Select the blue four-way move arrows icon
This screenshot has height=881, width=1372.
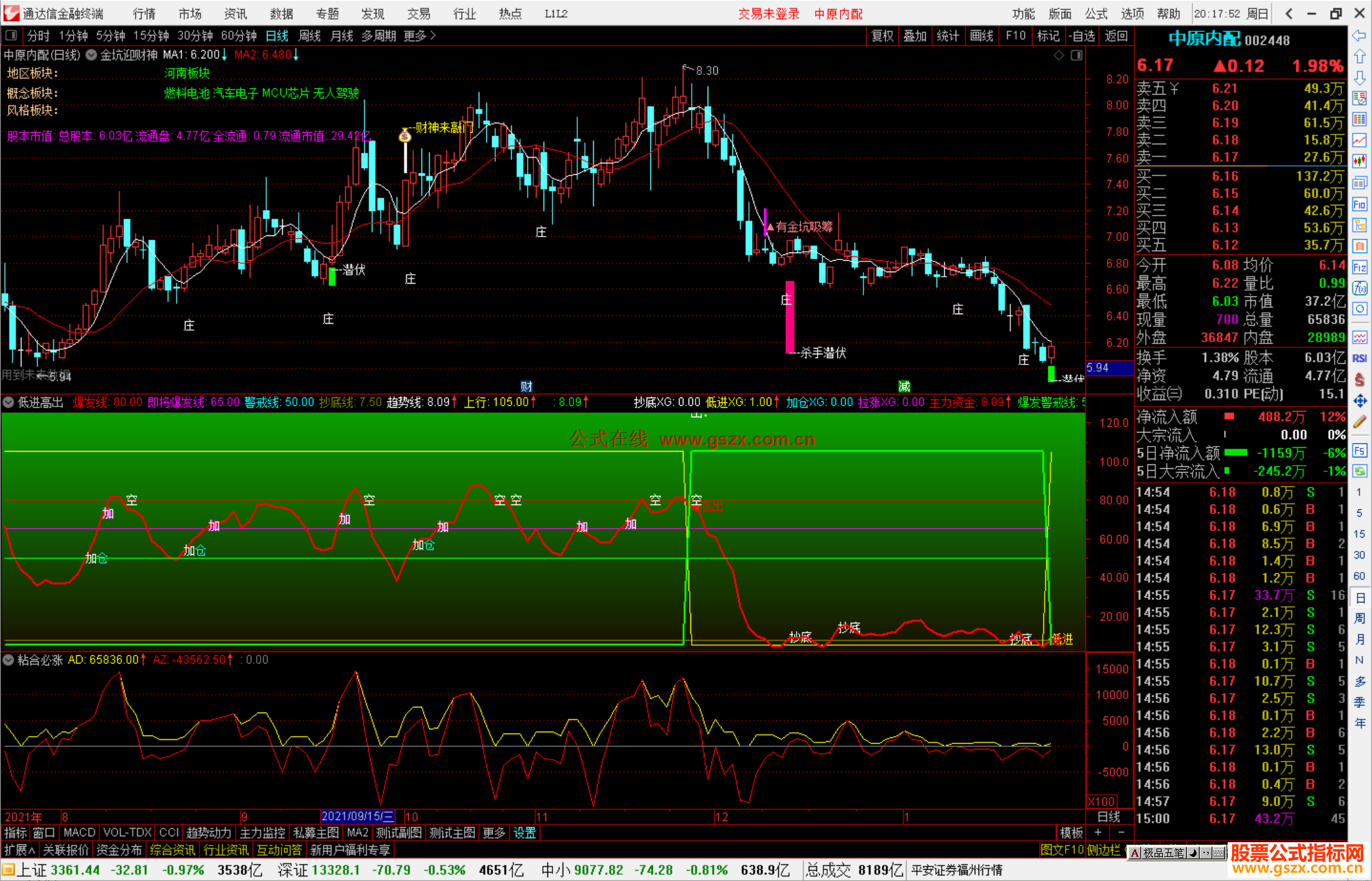(x=1359, y=401)
